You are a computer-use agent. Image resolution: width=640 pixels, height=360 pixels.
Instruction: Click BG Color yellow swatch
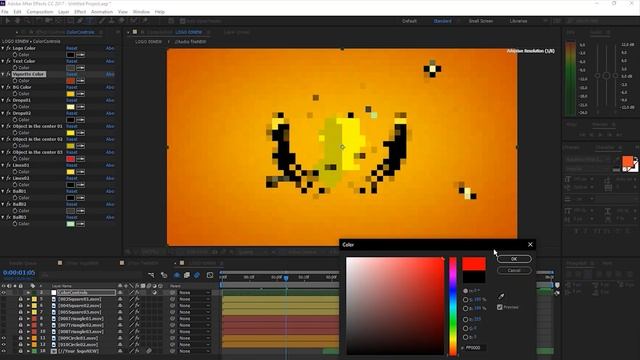[x=71, y=94]
